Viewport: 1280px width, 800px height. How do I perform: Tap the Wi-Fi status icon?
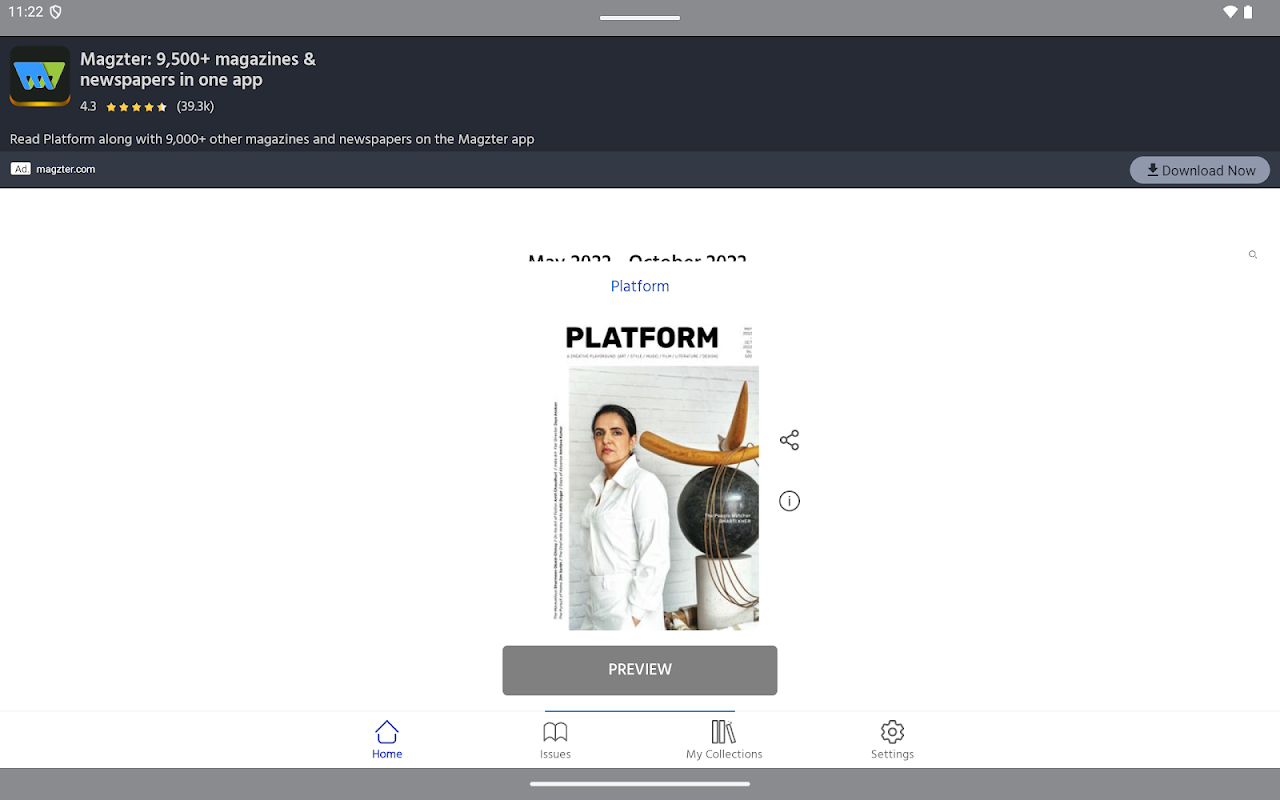pyautogui.click(x=1230, y=12)
